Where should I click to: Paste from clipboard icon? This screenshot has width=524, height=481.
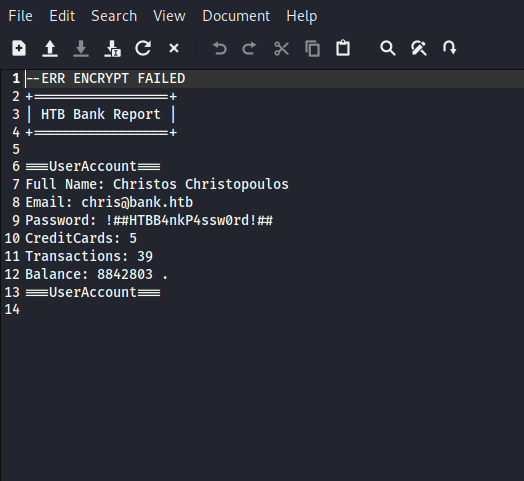[343, 48]
